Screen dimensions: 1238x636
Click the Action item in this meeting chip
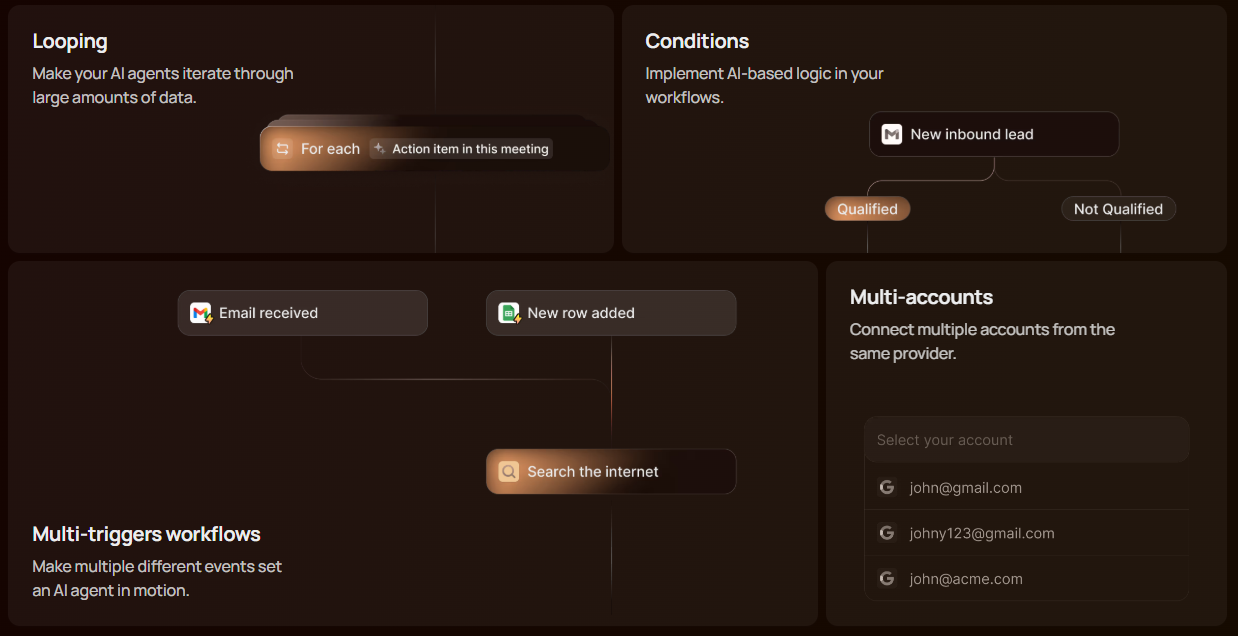[461, 149]
